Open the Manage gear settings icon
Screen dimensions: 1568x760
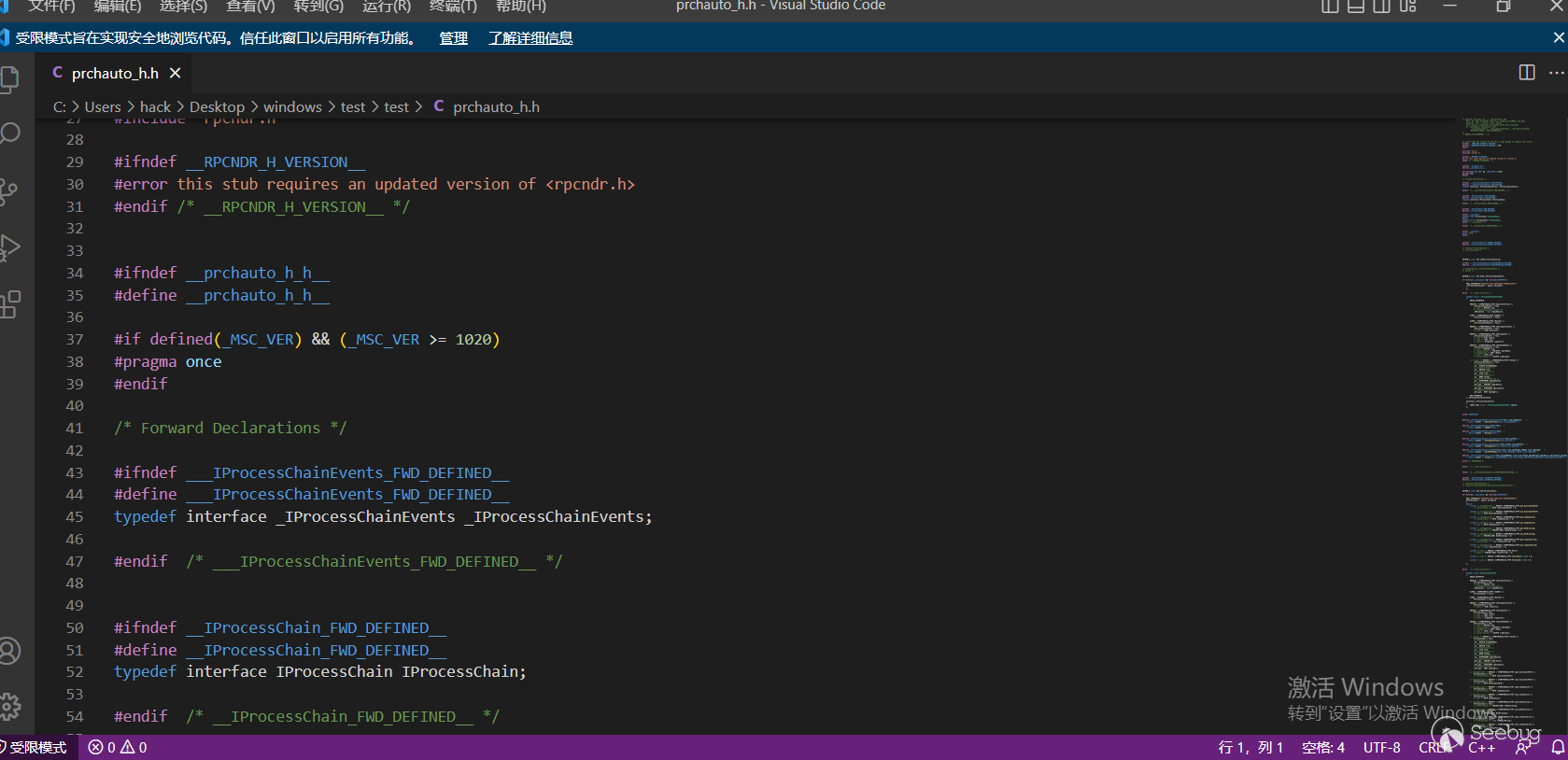coord(9,707)
